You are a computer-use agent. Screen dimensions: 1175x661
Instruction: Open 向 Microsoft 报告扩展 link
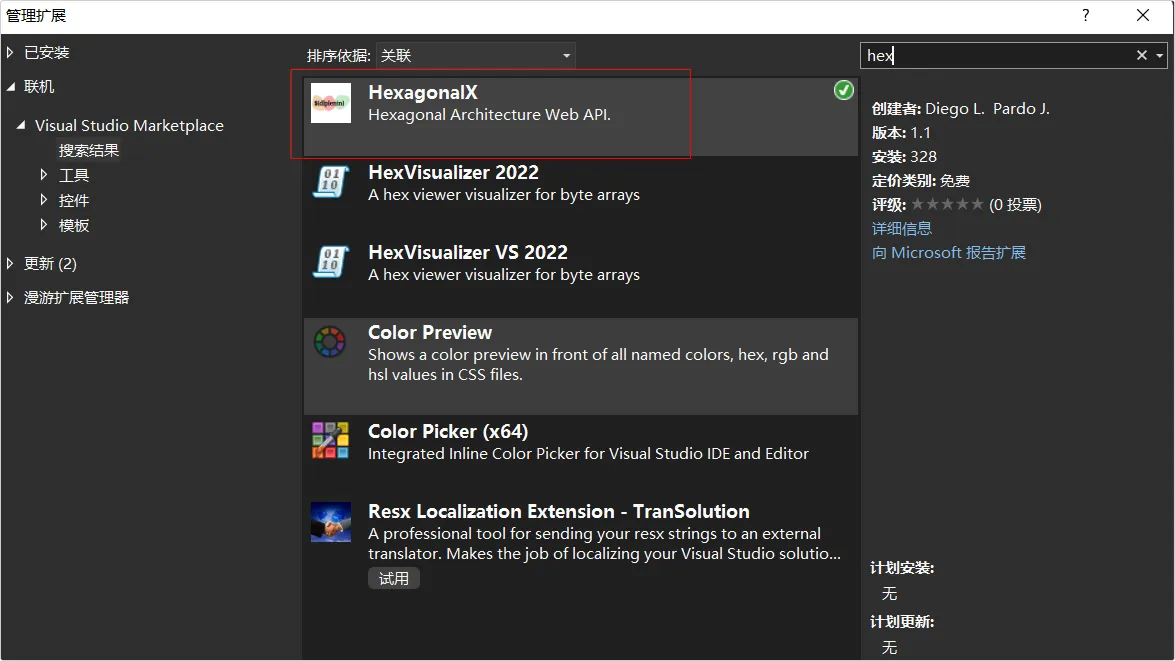[949, 253]
